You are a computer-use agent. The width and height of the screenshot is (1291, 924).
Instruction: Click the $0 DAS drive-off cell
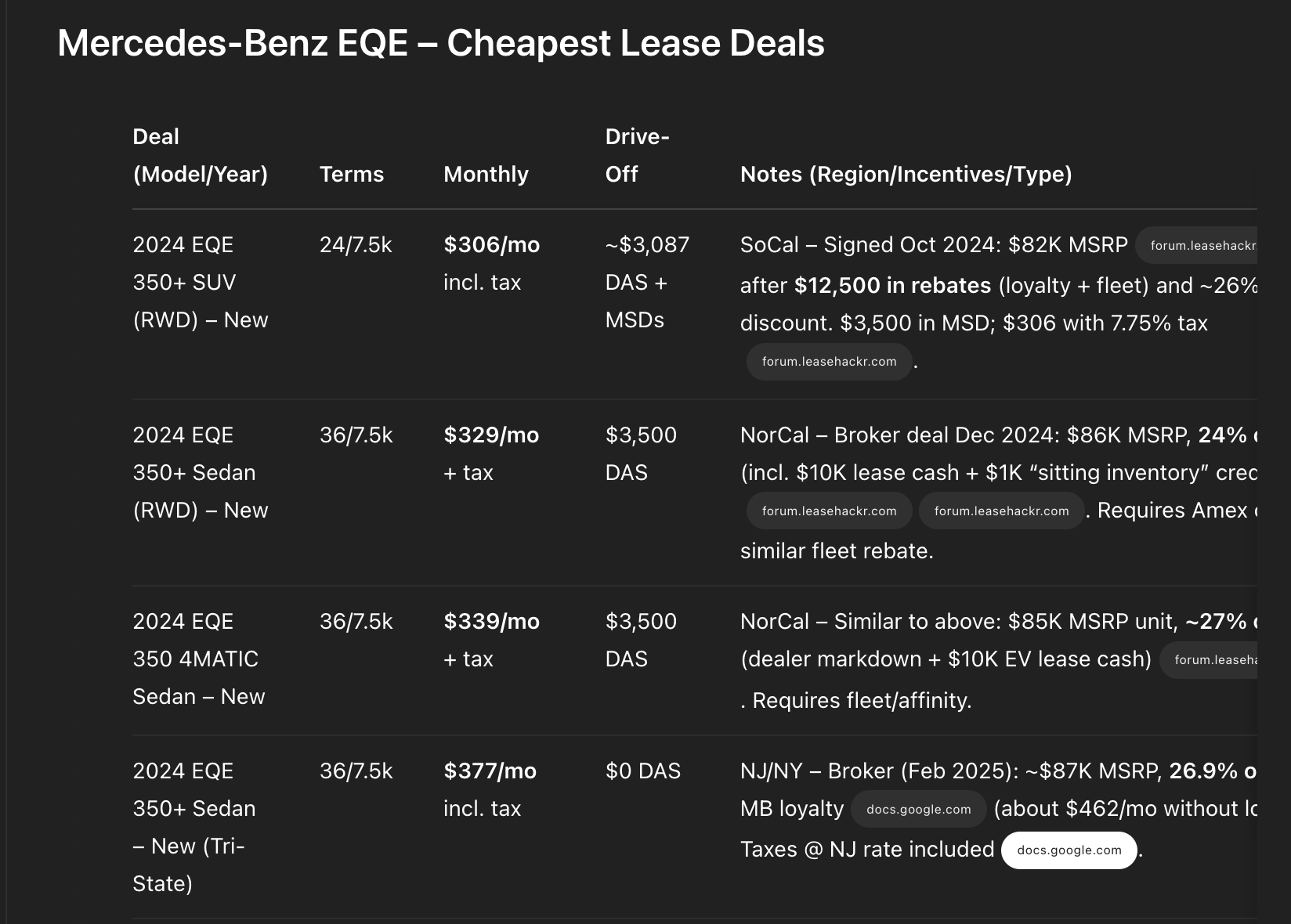pos(643,771)
